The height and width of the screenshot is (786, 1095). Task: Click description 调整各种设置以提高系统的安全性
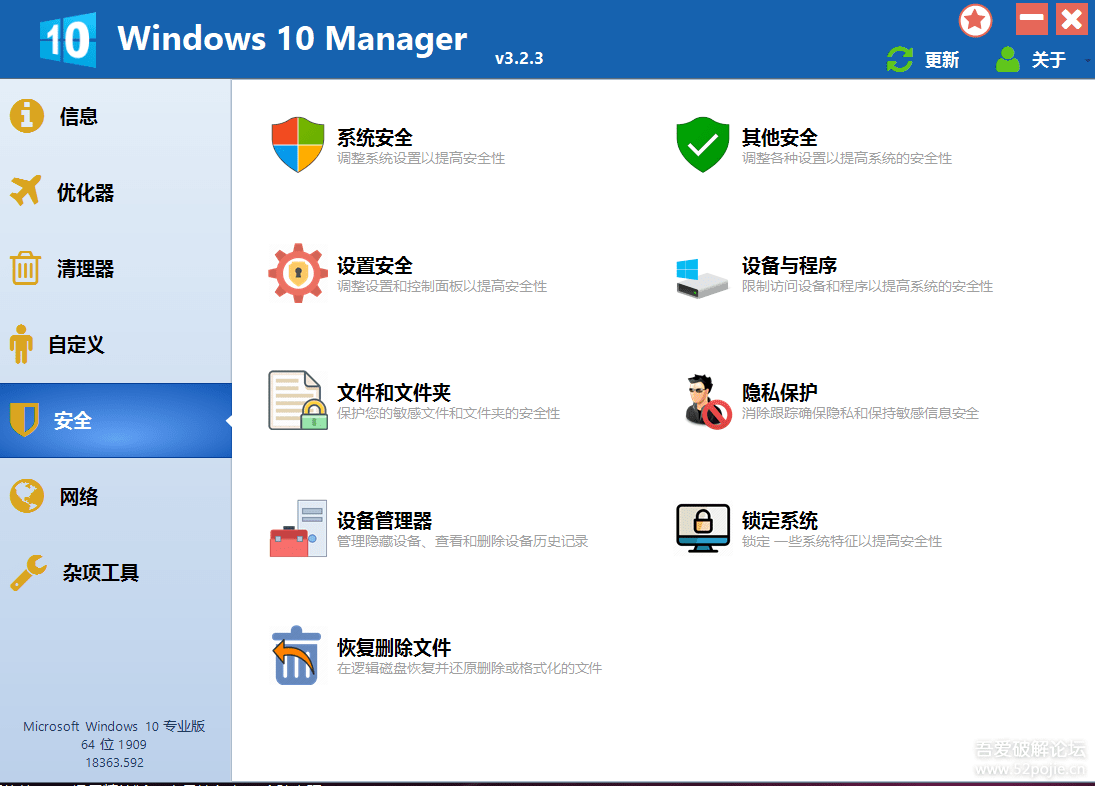coord(846,158)
